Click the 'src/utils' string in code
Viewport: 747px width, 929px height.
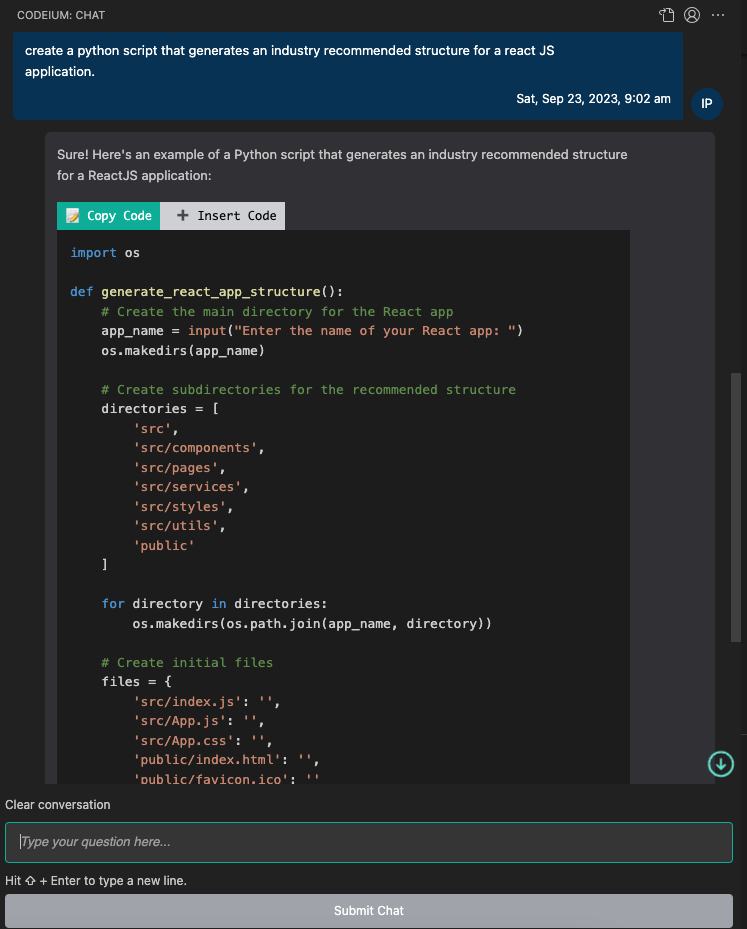[179, 526]
